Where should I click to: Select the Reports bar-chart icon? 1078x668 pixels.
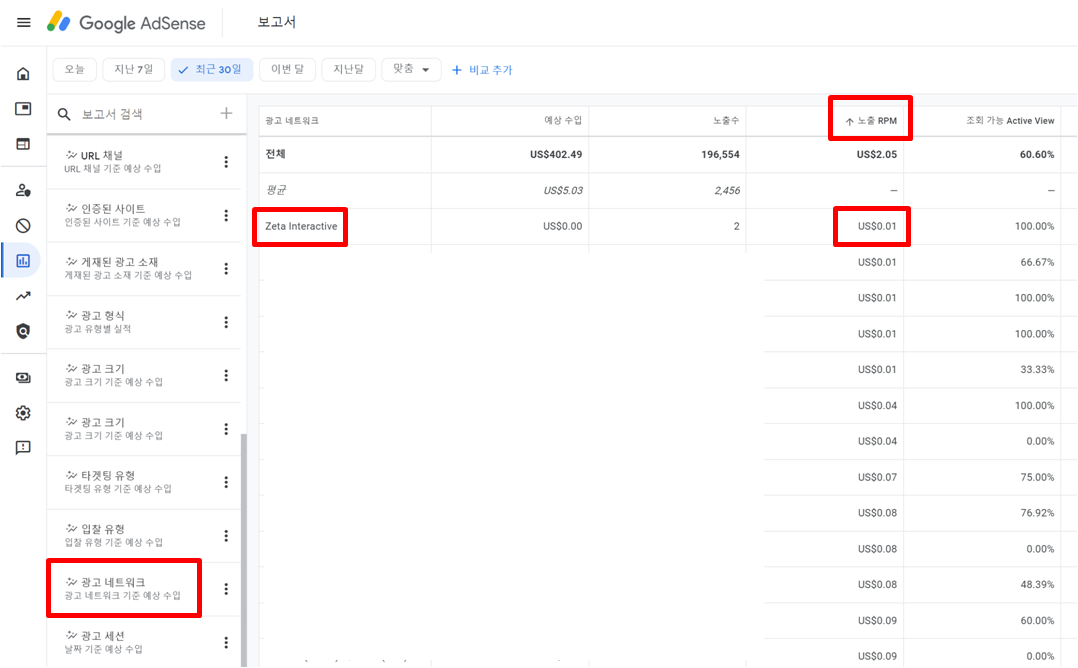[23, 260]
